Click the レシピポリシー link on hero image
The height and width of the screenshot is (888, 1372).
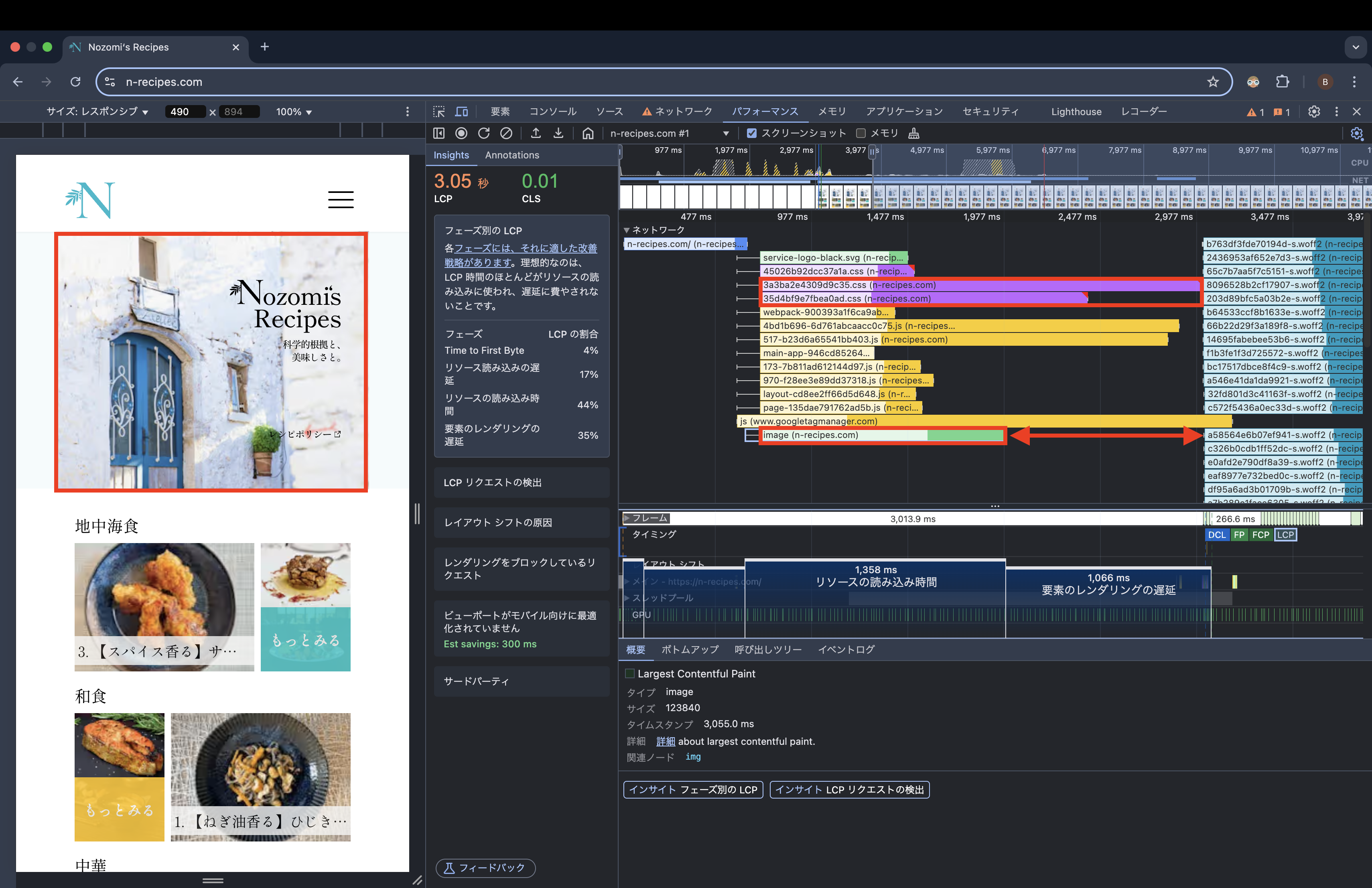pos(306,434)
